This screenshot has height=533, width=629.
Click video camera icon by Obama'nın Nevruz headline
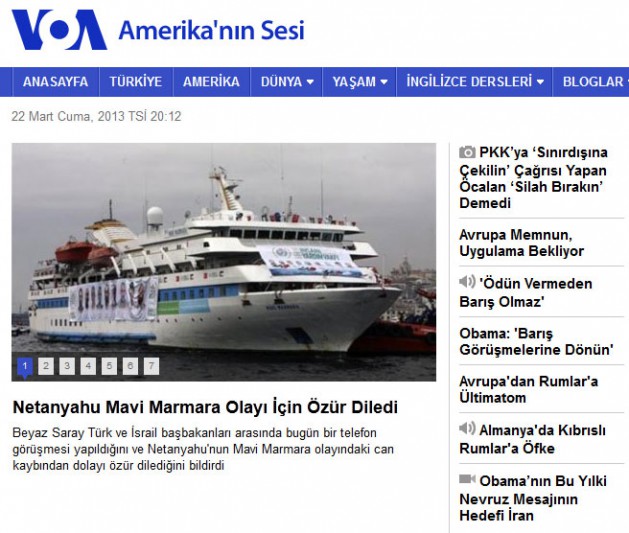(467, 479)
